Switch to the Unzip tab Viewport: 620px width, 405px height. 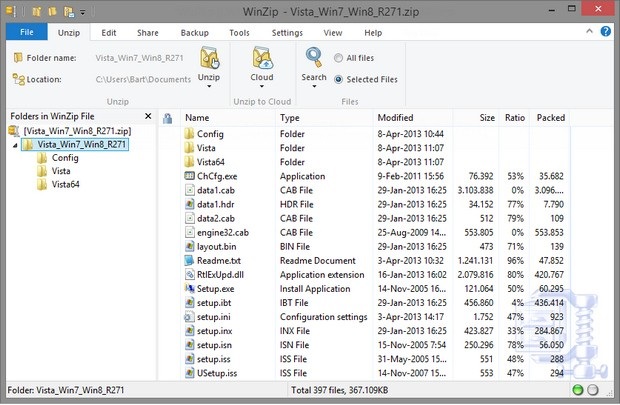point(69,33)
